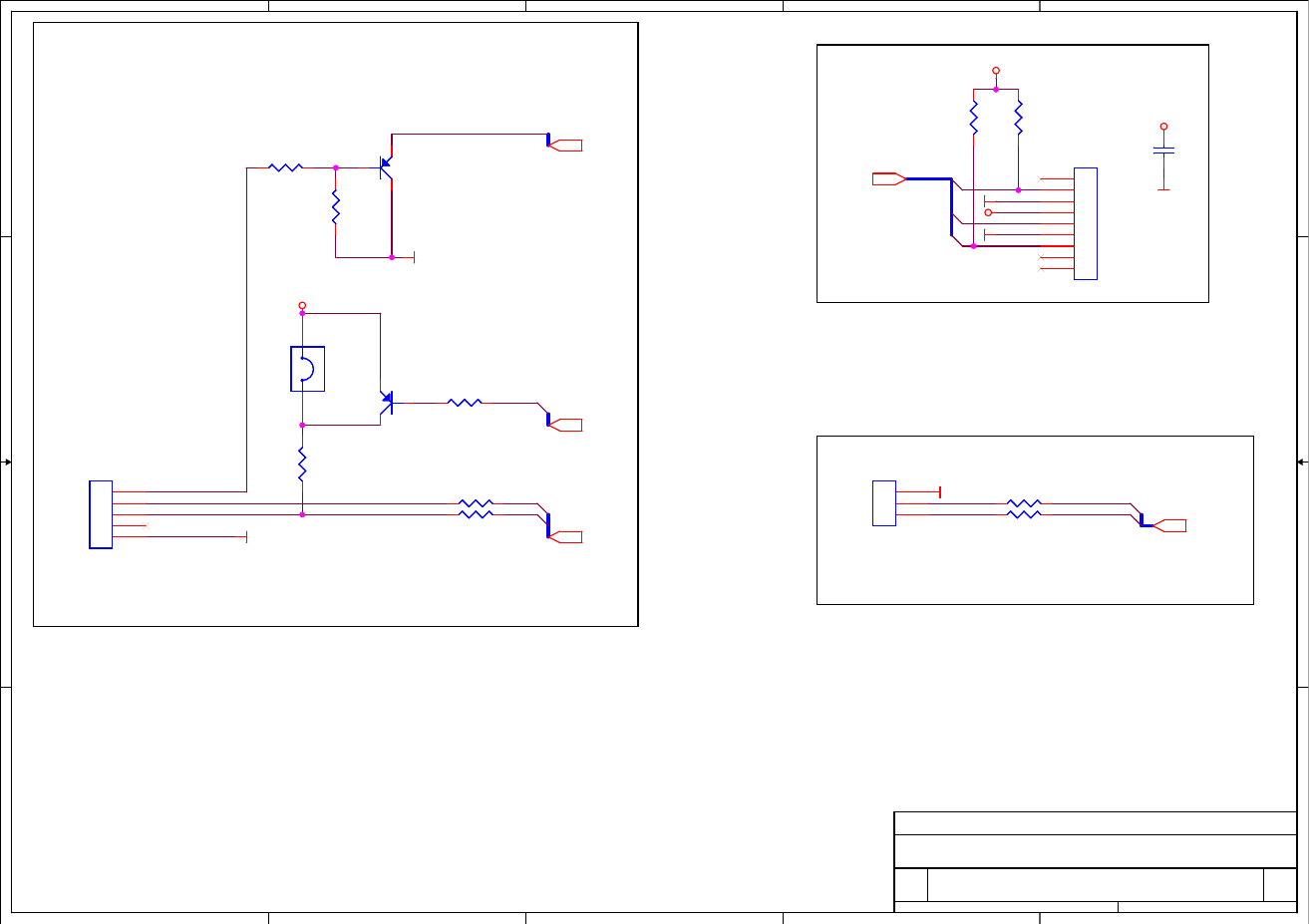The width and height of the screenshot is (1309, 924).
Task: Select the vertical resistor directly below the buzzer
Action: [302, 465]
